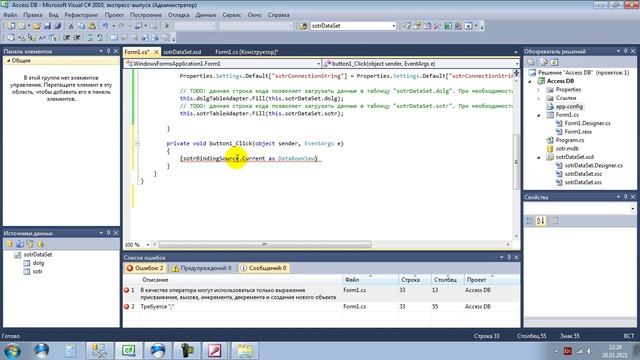Click the Properties icon in Solution Explorer toolbar
The image size is (640, 360).
click(x=531, y=62)
